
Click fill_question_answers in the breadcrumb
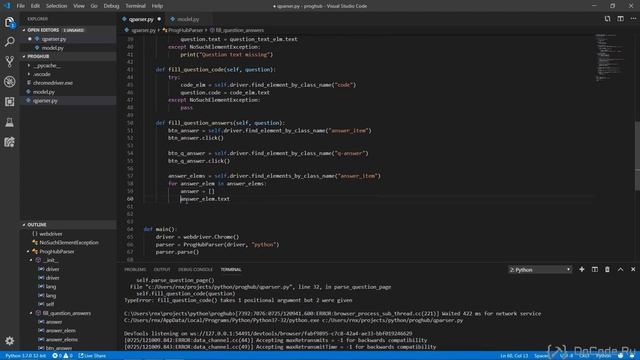[x=240, y=30]
